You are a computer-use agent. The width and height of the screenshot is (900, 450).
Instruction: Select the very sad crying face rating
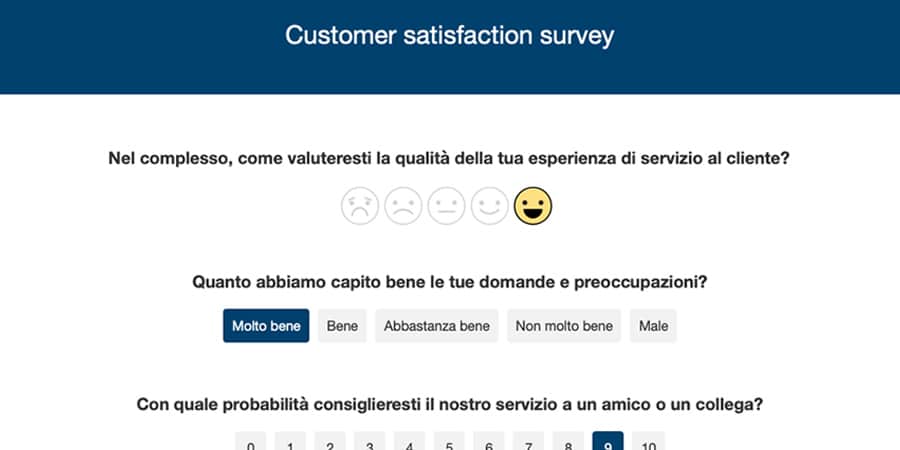pos(361,206)
